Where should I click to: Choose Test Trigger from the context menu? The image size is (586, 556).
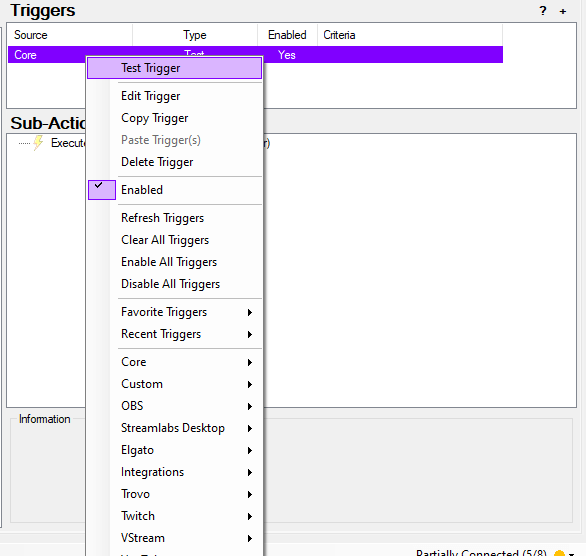click(x=175, y=68)
